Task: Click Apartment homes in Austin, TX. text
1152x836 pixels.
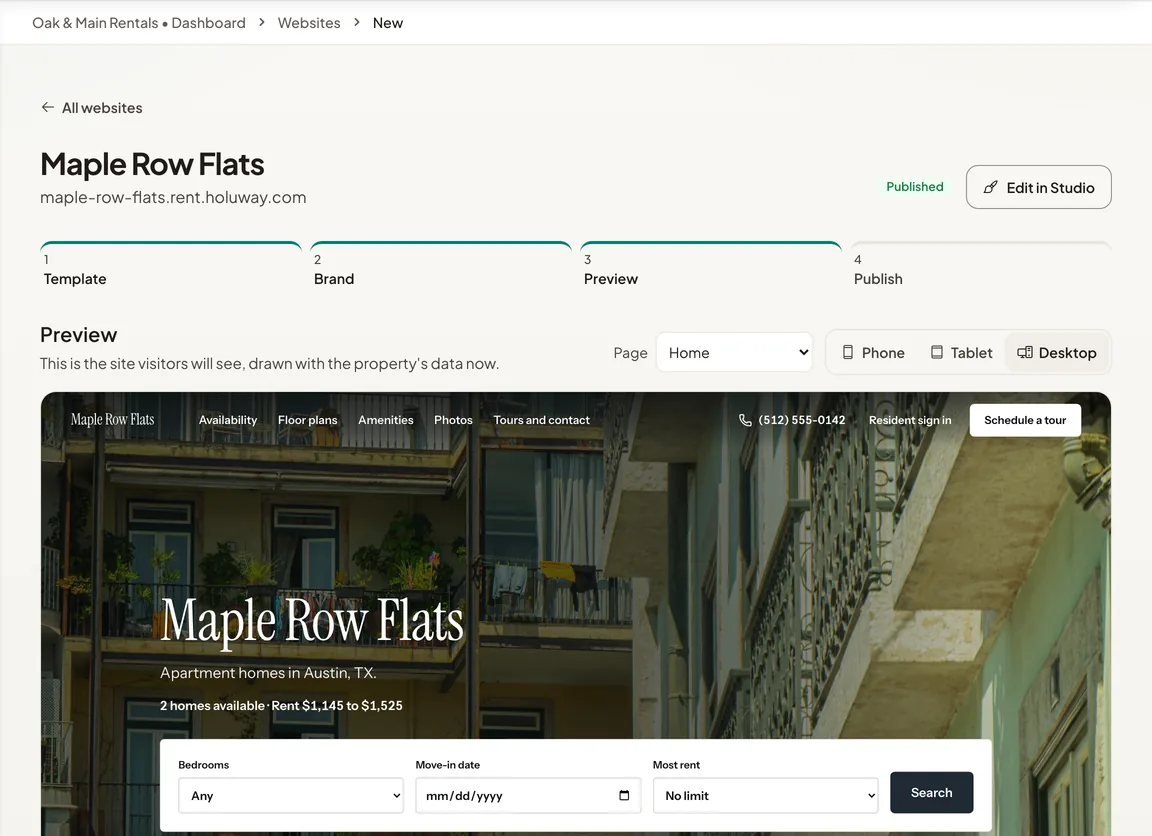Action: (268, 673)
